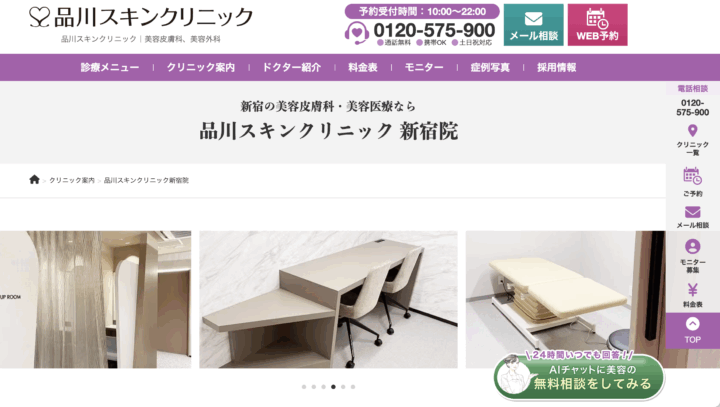Open the メール相談 envelope button in header
720x407 pixels.
[x=533, y=25]
